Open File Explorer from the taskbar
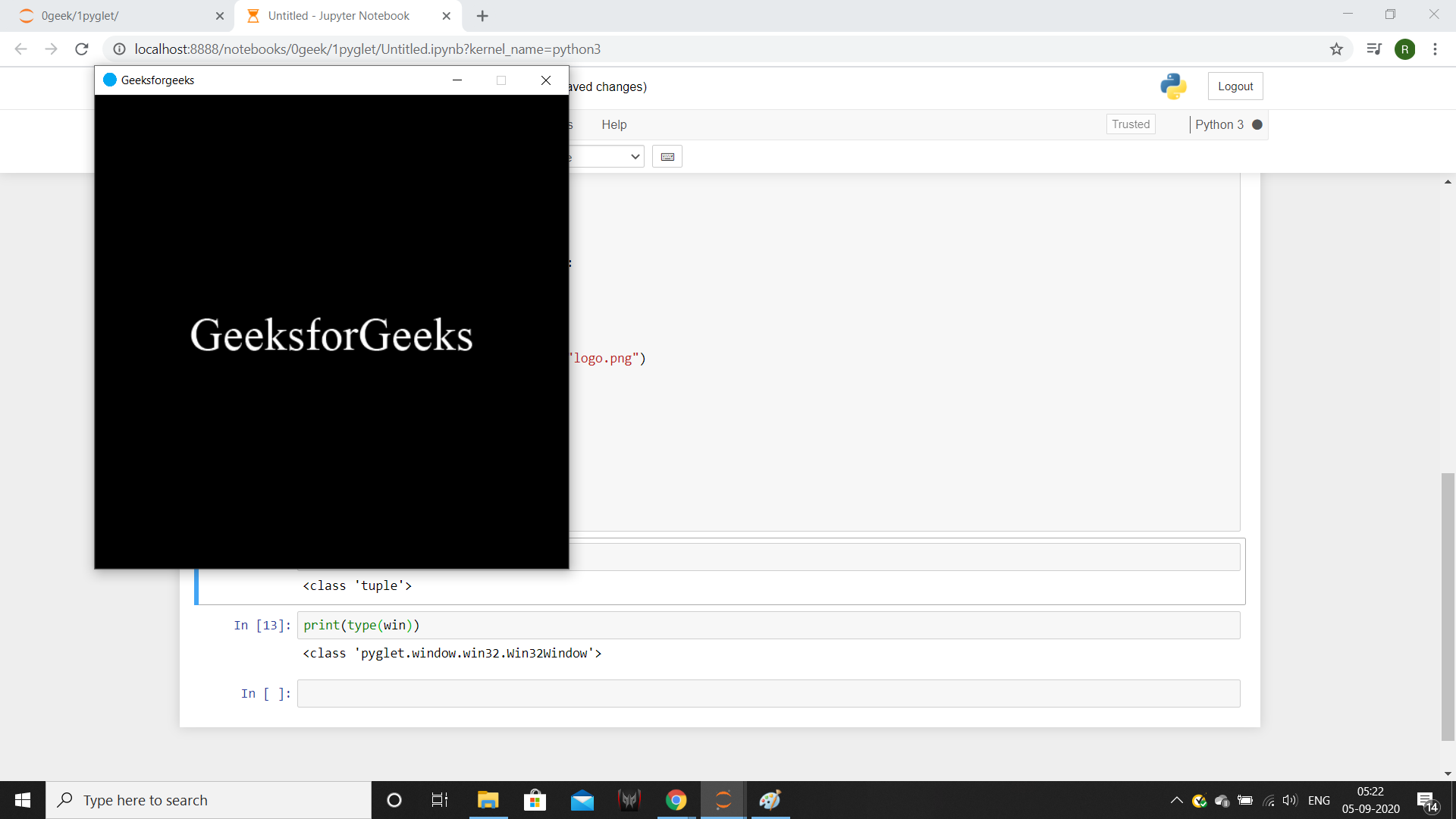This screenshot has width=1456, height=819. (x=488, y=800)
